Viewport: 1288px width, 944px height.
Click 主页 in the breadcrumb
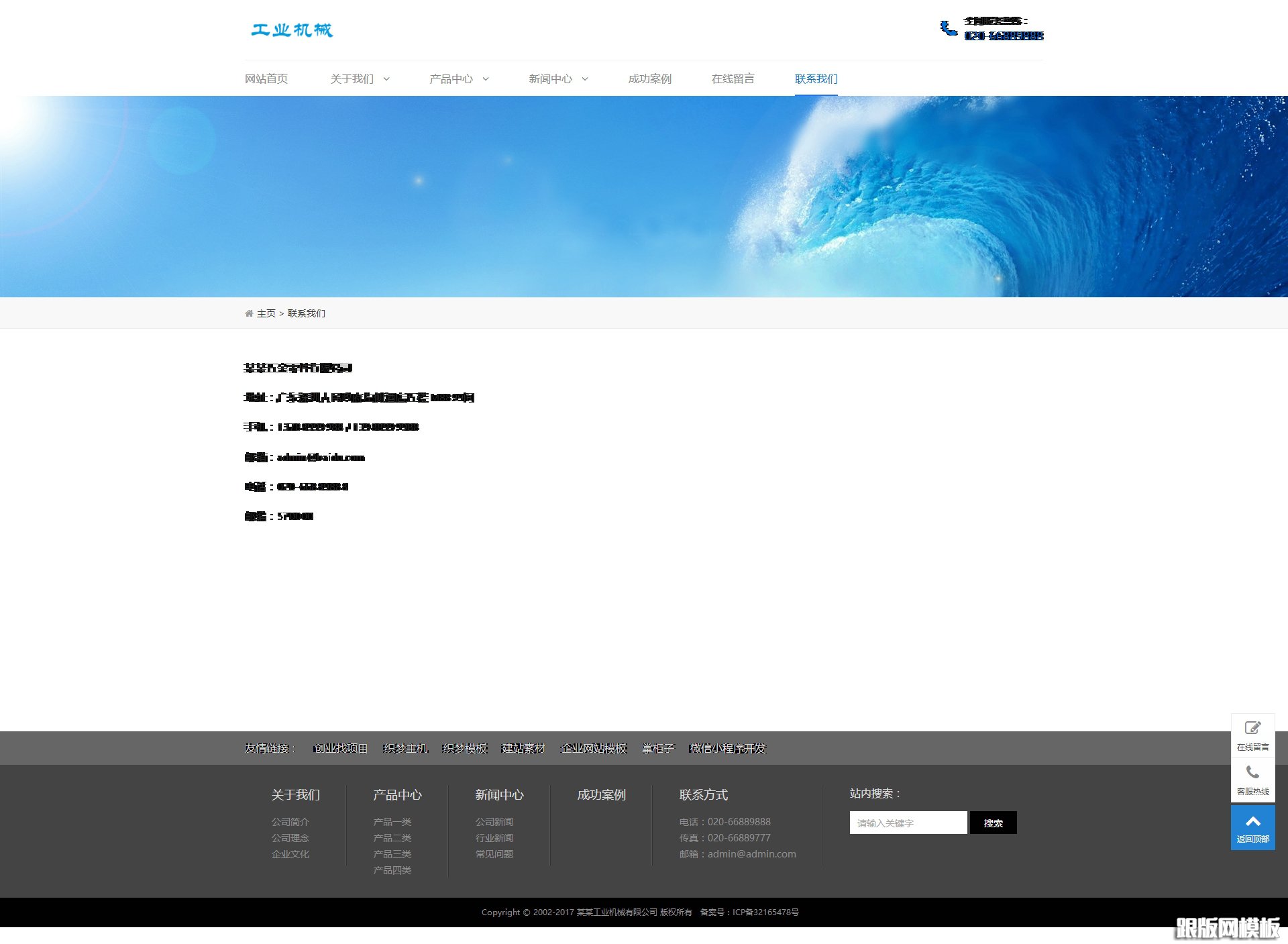click(266, 313)
